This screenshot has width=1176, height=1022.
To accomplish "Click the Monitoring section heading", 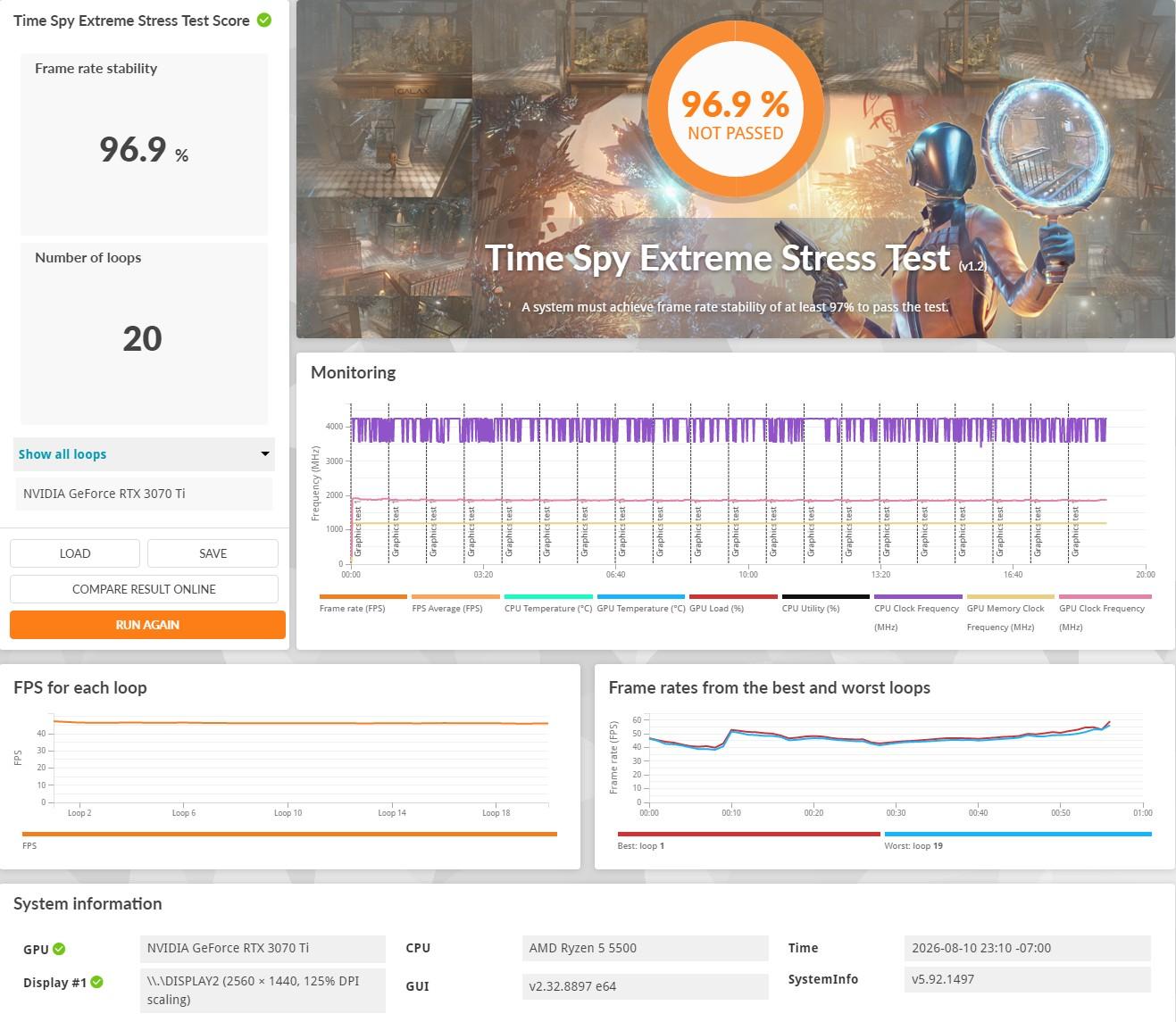I will click(x=354, y=372).
